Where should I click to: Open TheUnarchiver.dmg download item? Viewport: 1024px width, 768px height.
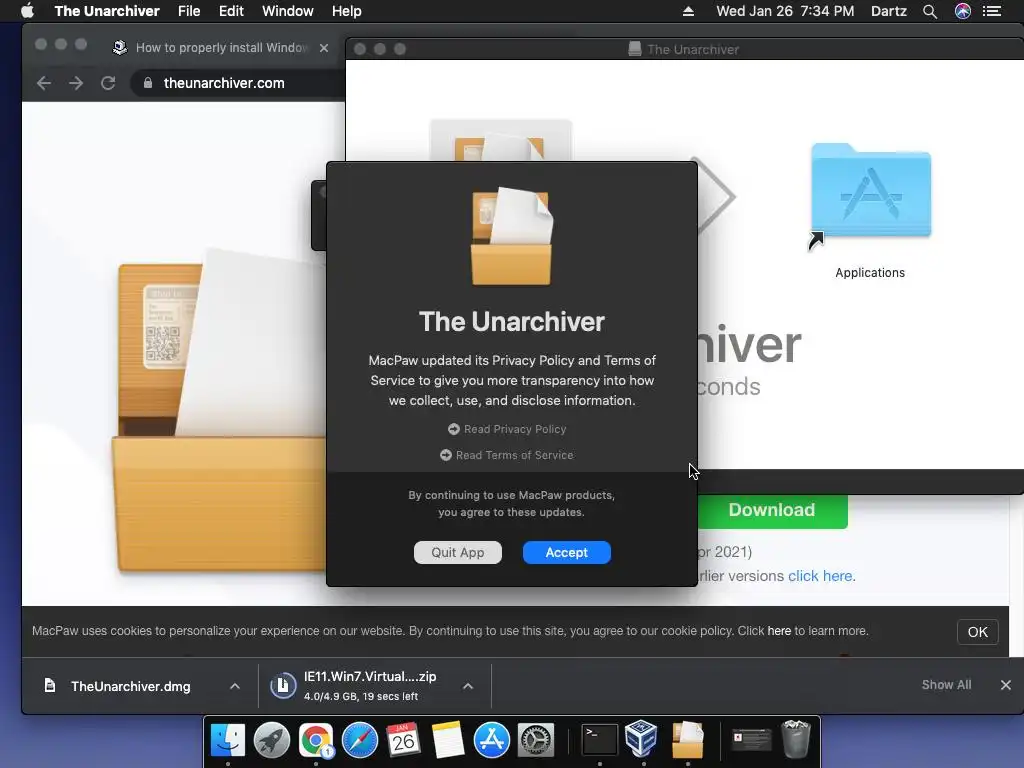(130, 686)
